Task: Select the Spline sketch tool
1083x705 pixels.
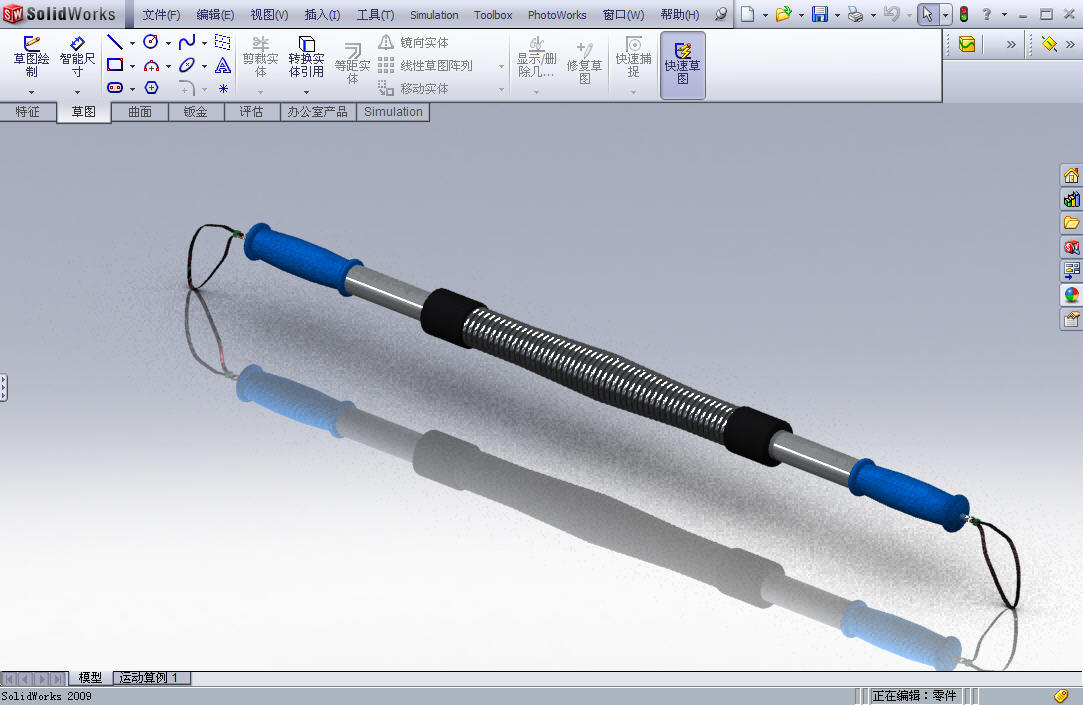Action: tap(186, 43)
